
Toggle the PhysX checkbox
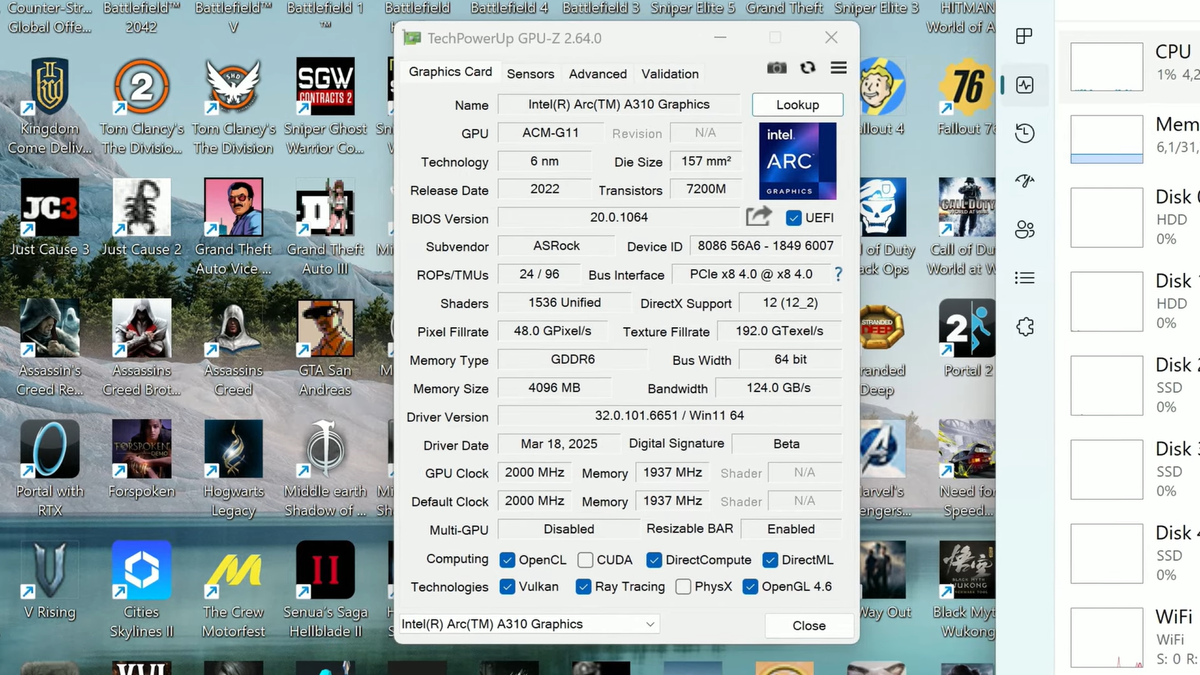(683, 587)
